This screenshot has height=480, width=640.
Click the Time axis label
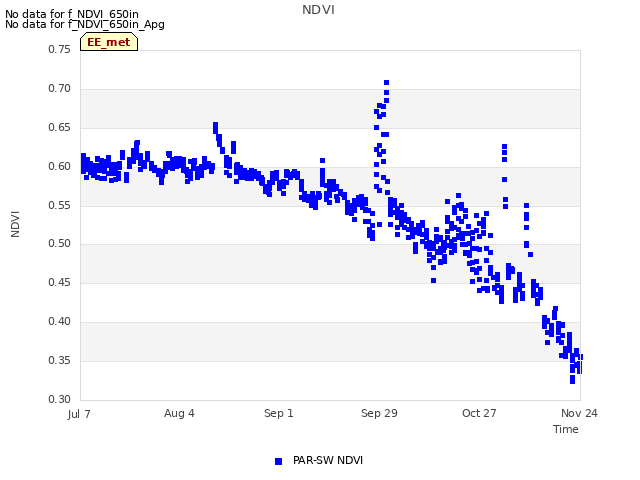pos(565,429)
